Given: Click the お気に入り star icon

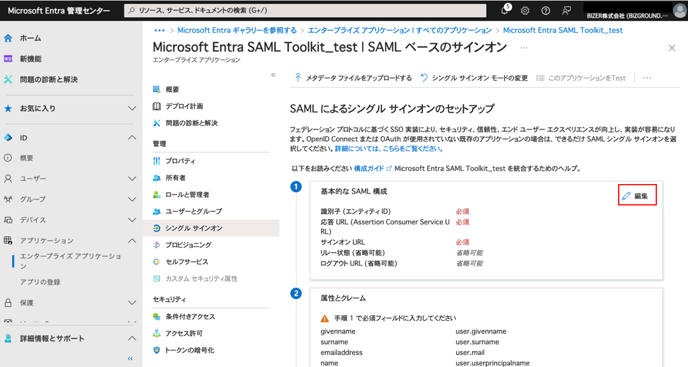Looking at the screenshot, I should point(8,108).
